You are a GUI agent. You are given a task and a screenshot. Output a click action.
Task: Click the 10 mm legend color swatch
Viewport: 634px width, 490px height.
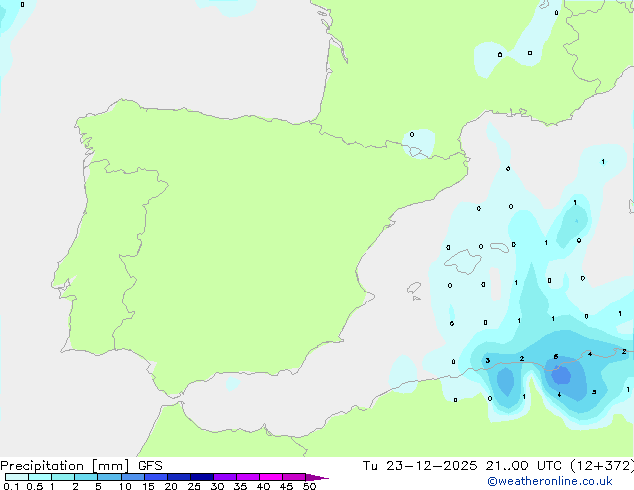(x=132, y=477)
